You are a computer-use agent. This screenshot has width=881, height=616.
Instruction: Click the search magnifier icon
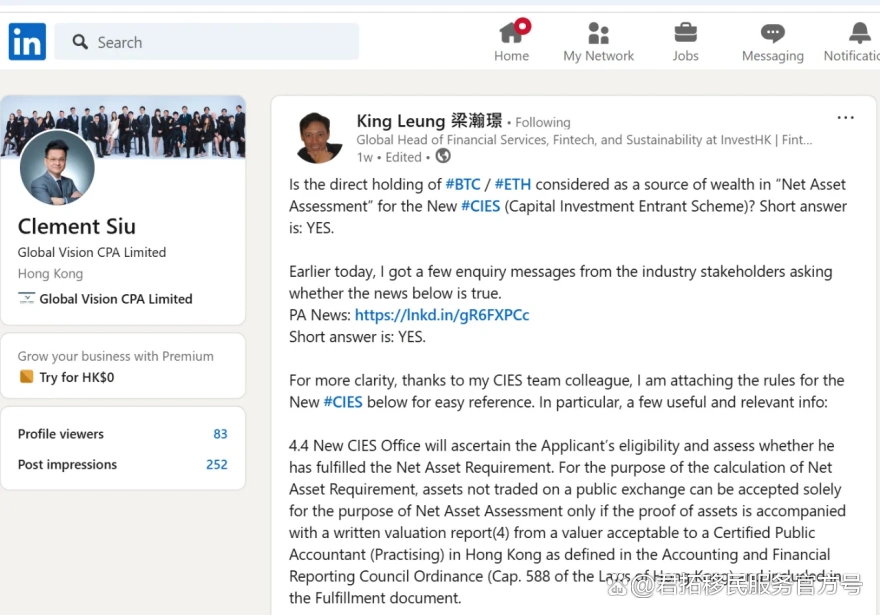(x=80, y=42)
